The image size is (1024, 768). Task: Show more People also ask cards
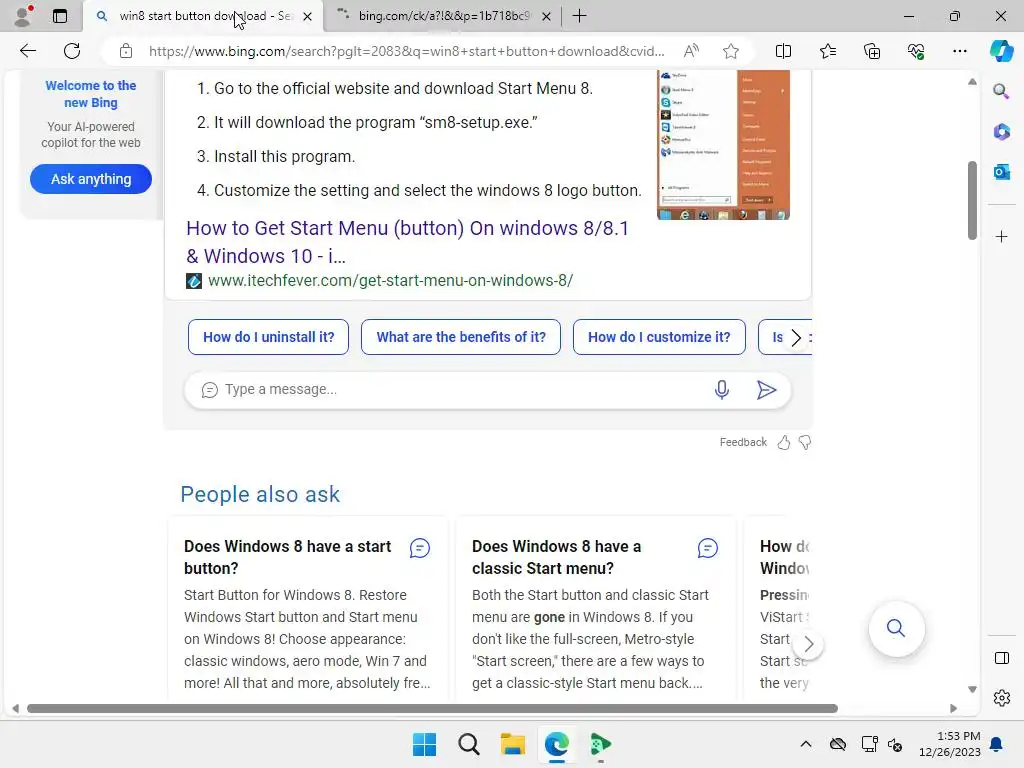coord(808,645)
